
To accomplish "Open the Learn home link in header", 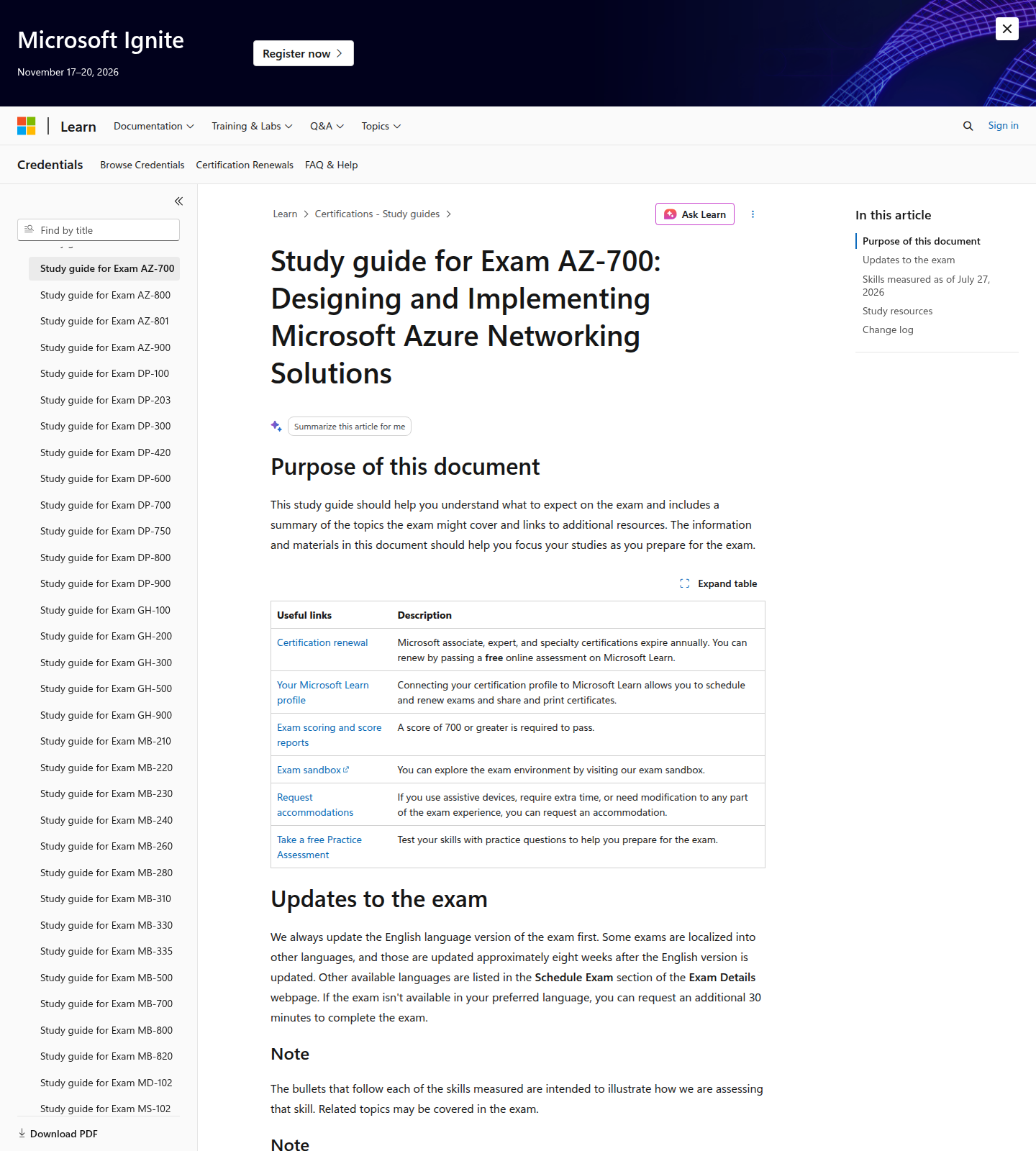I will pos(78,127).
